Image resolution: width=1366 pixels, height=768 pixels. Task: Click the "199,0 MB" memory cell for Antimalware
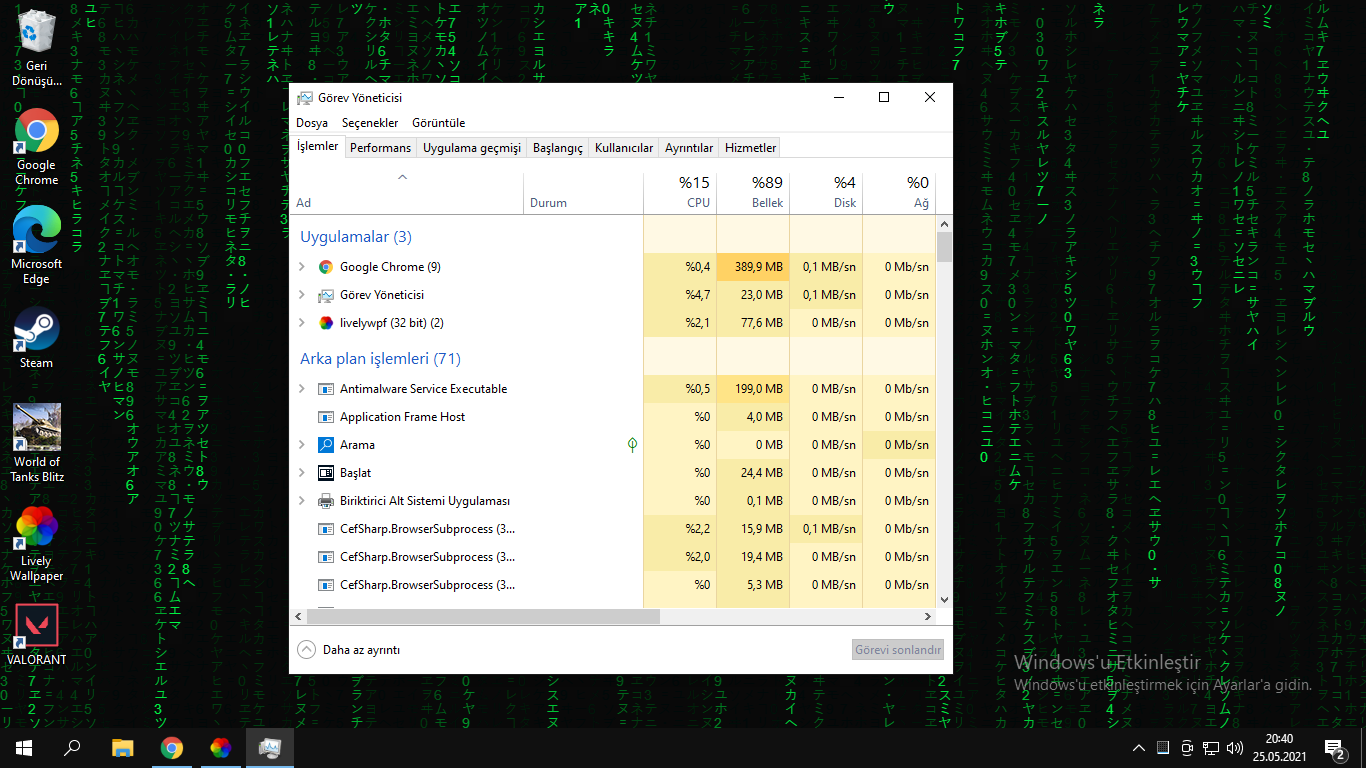tap(753, 389)
